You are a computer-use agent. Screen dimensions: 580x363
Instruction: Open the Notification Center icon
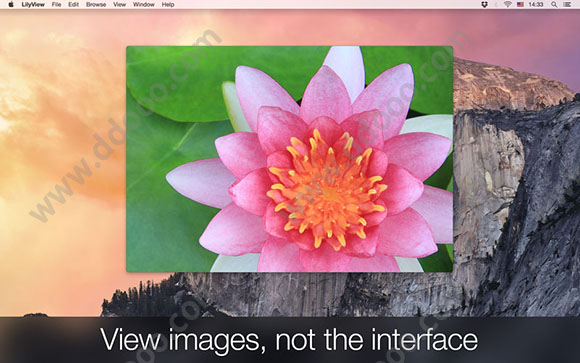tap(567, 4)
